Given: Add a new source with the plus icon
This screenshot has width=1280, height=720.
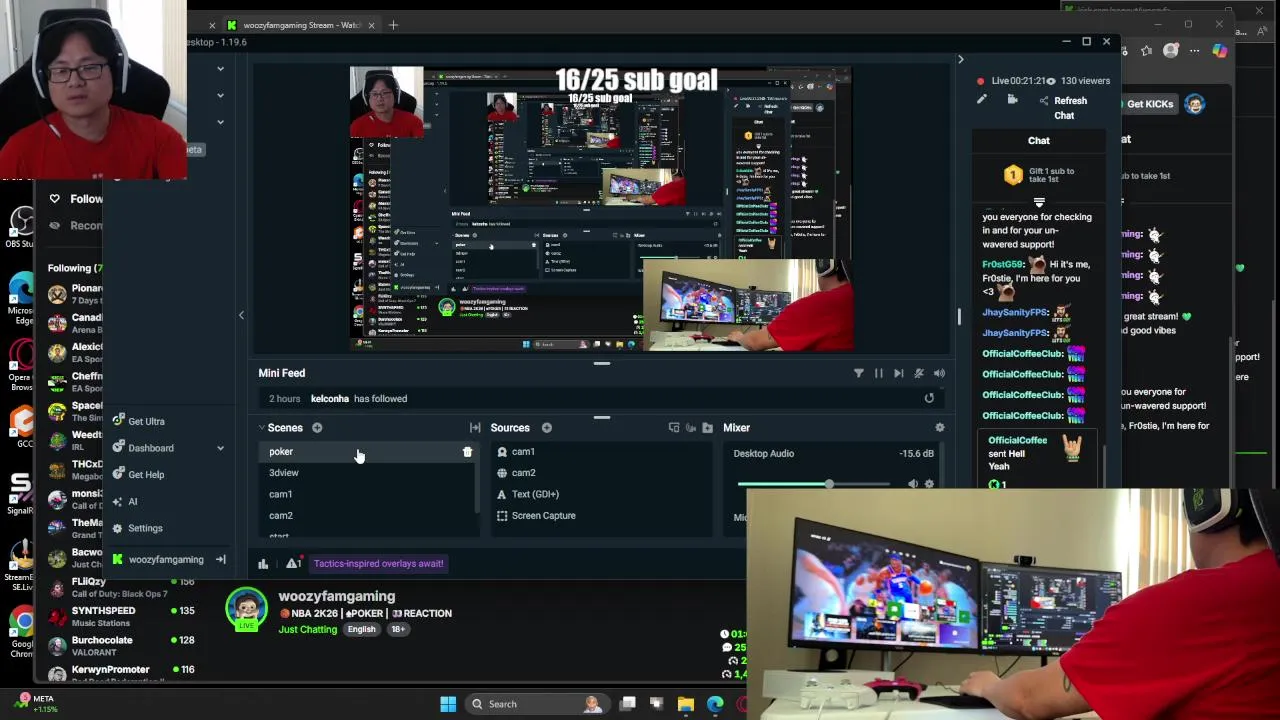Looking at the screenshot, I should pyautogui.click(x=547, y=428).
